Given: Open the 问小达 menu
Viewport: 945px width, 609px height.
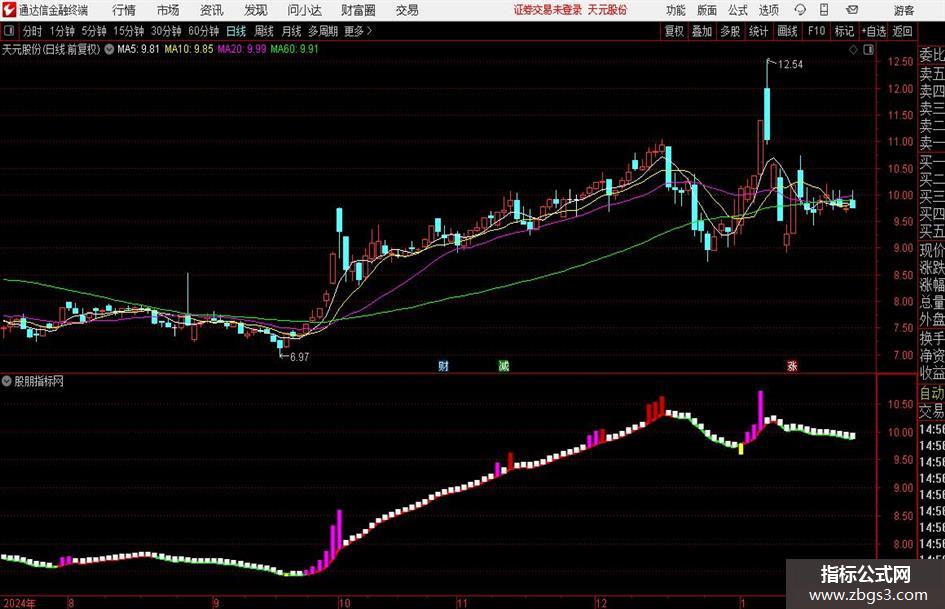Looking at the screenshot, I should pyautogui.click(x=304, y=10).
